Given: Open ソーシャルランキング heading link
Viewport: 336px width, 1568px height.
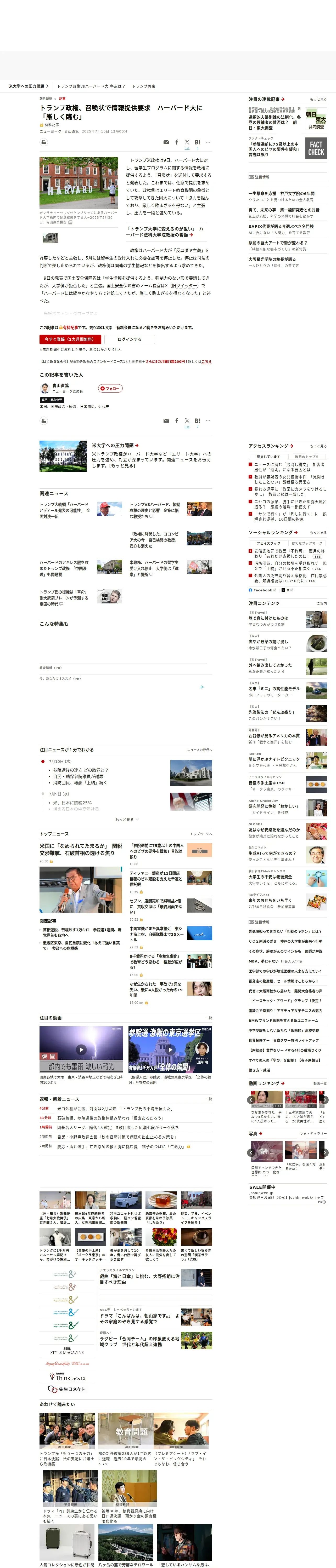Looking at the screenshot, I should [273, 533].
